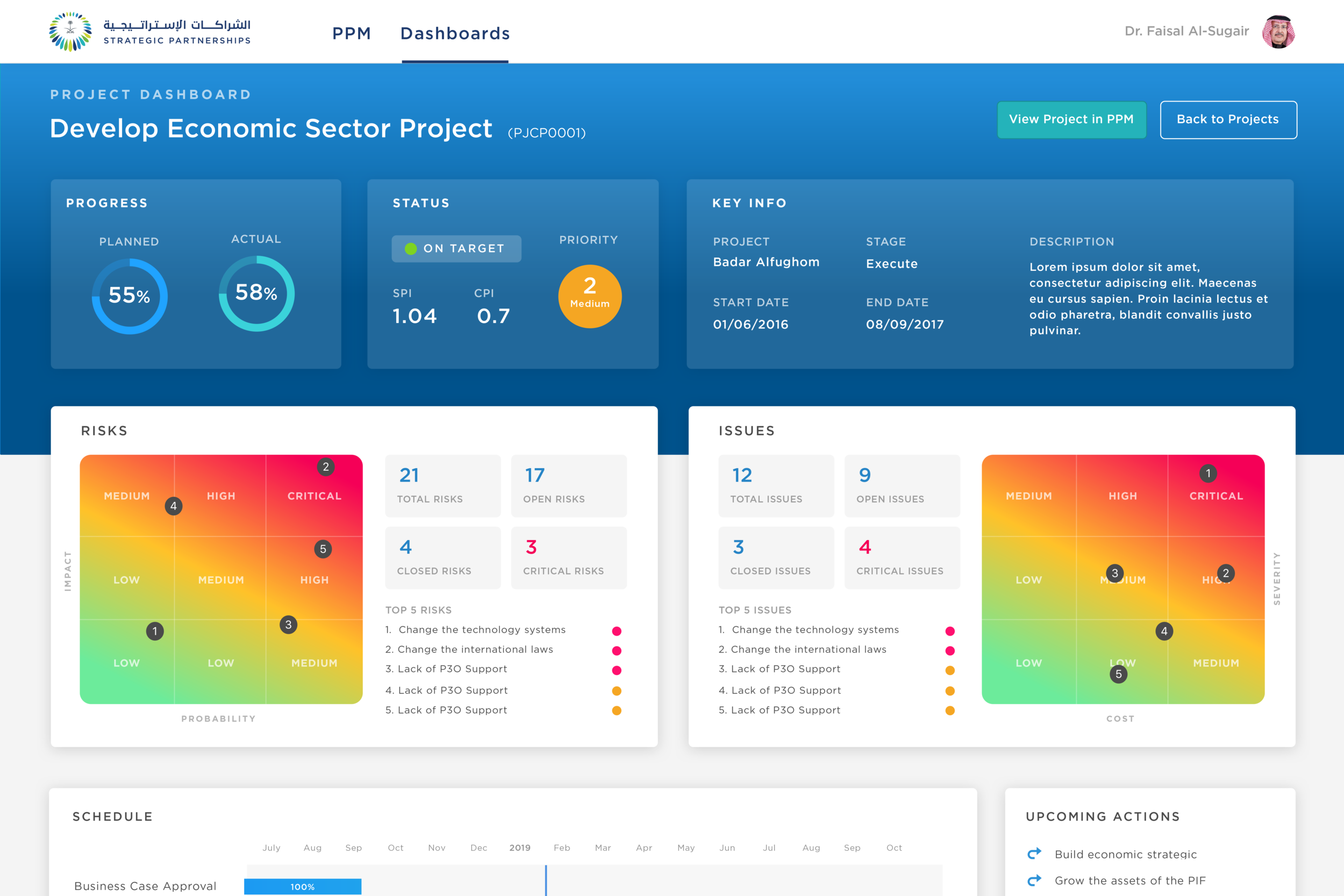1344x896 pixels.
Task: Toggle the red dot for Change the technology systems
Action: (x=616, y=630)
